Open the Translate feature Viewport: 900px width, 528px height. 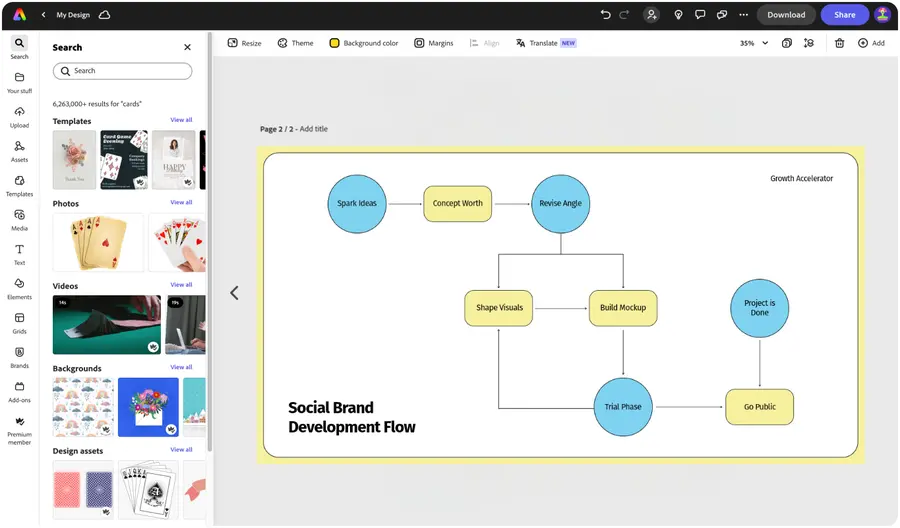coord(546,43)
